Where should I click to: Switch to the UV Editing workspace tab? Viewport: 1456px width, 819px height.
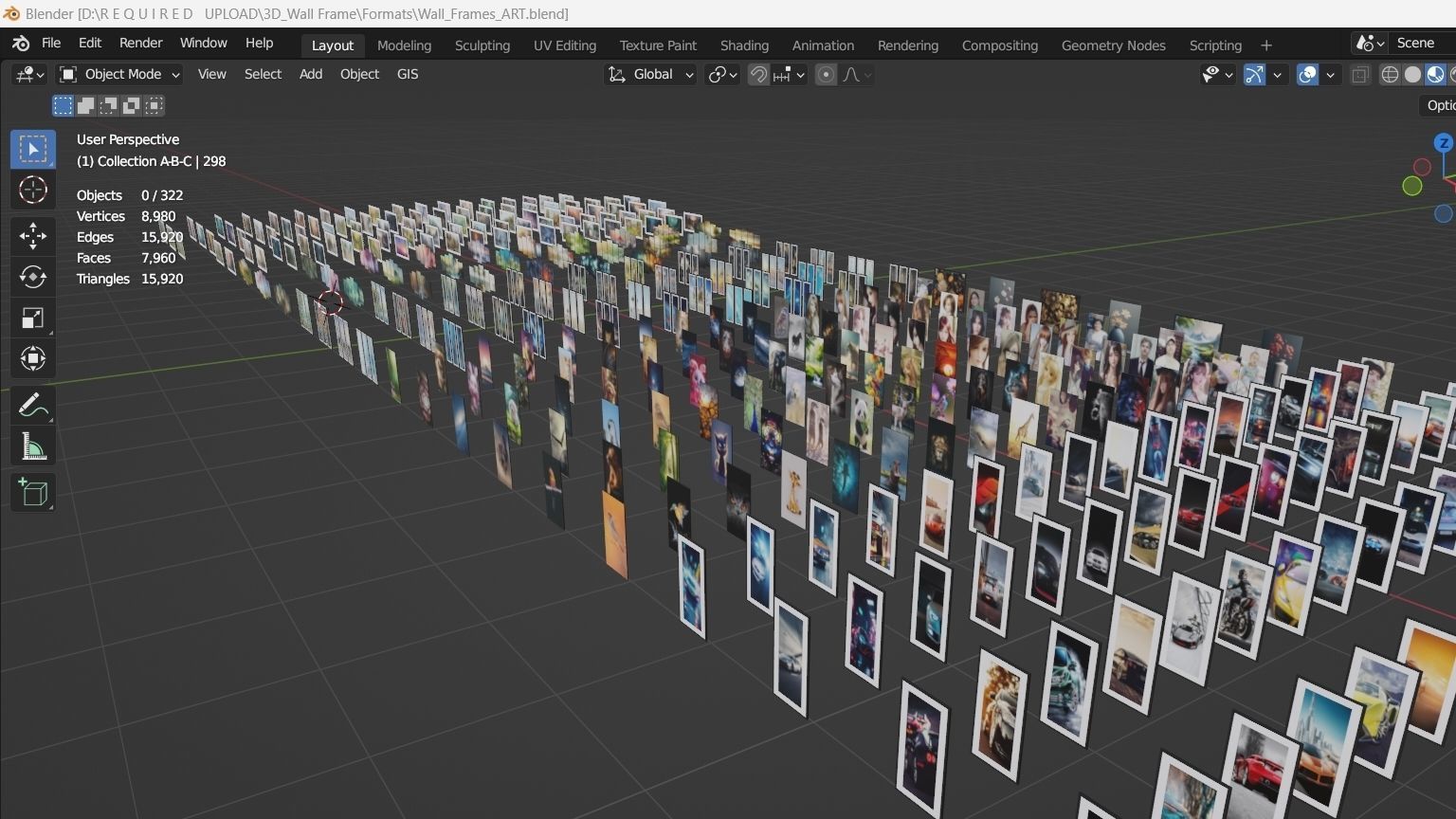565,45
